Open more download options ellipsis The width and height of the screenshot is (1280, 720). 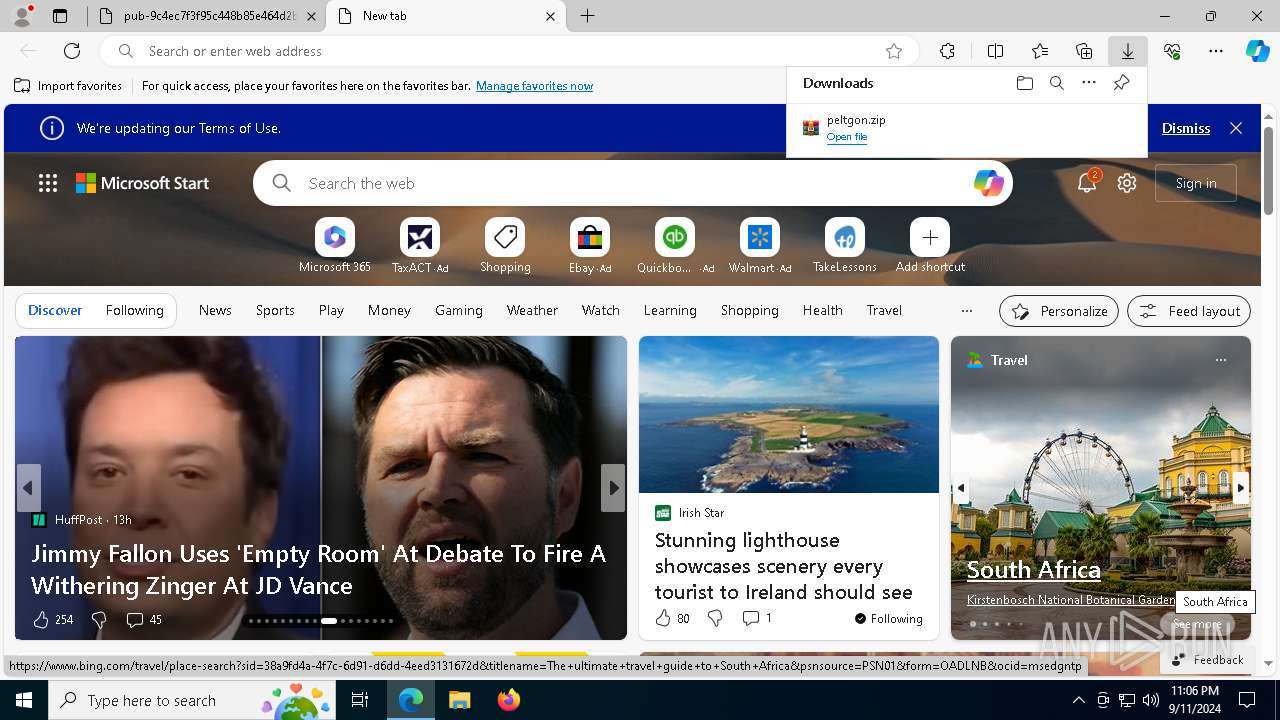(x=1089, y=83)
